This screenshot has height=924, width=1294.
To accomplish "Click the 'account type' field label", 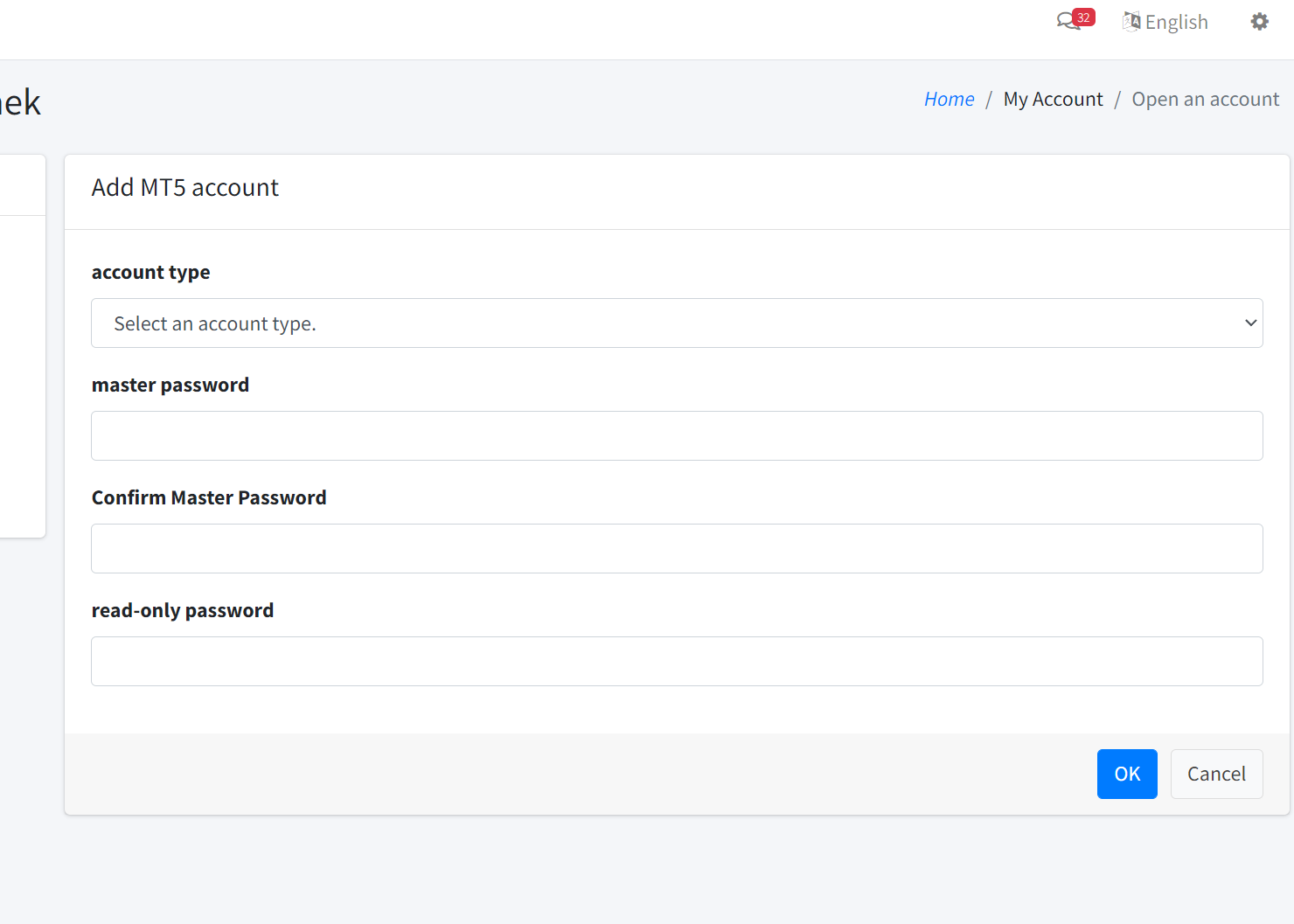I will pos(150,273).
